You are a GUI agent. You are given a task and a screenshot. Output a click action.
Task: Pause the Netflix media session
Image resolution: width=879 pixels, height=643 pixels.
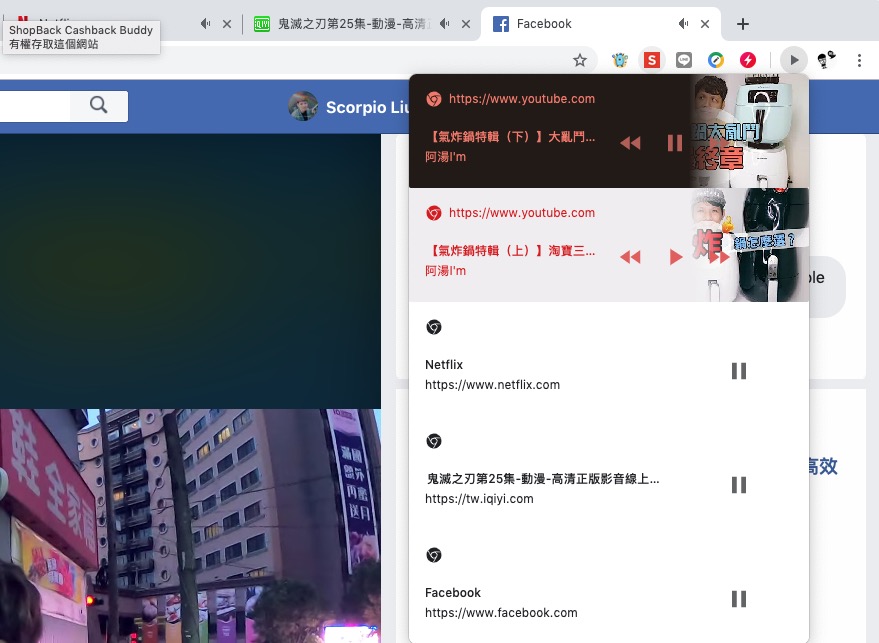[739, 371]
